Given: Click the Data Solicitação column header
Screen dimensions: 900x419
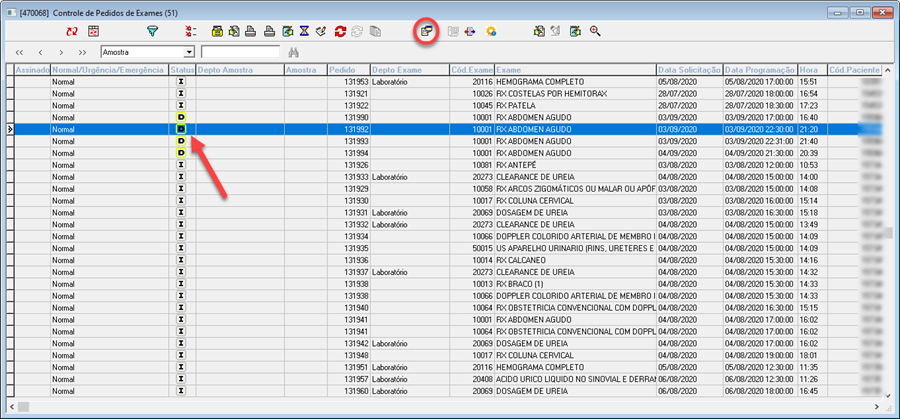Looking at the screenshot, I should (689, 70).
